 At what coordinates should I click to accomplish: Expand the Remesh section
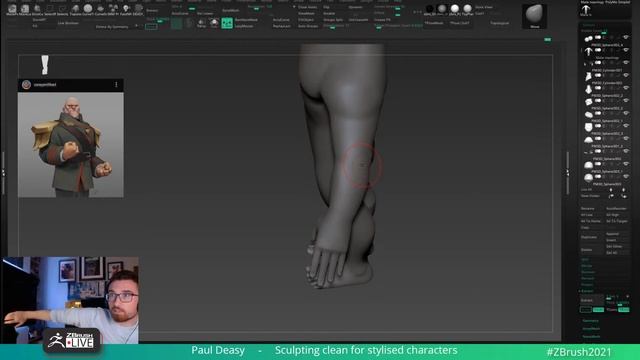pos(587,278)
